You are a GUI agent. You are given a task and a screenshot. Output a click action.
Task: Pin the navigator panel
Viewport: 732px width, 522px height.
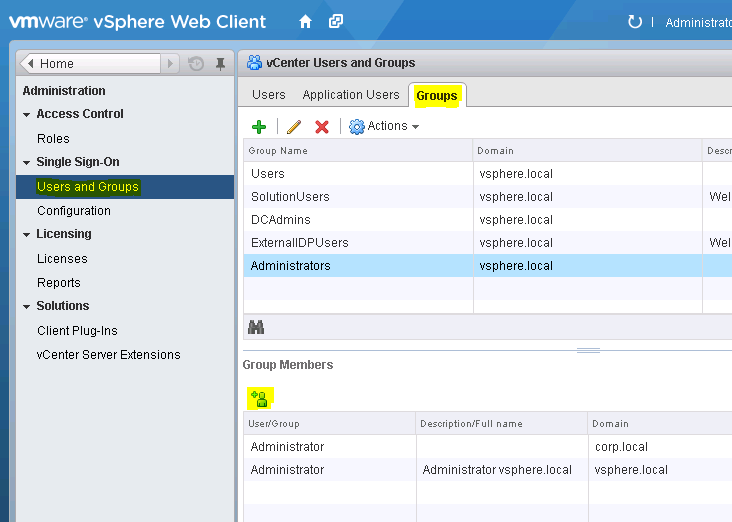click(220, 63)
